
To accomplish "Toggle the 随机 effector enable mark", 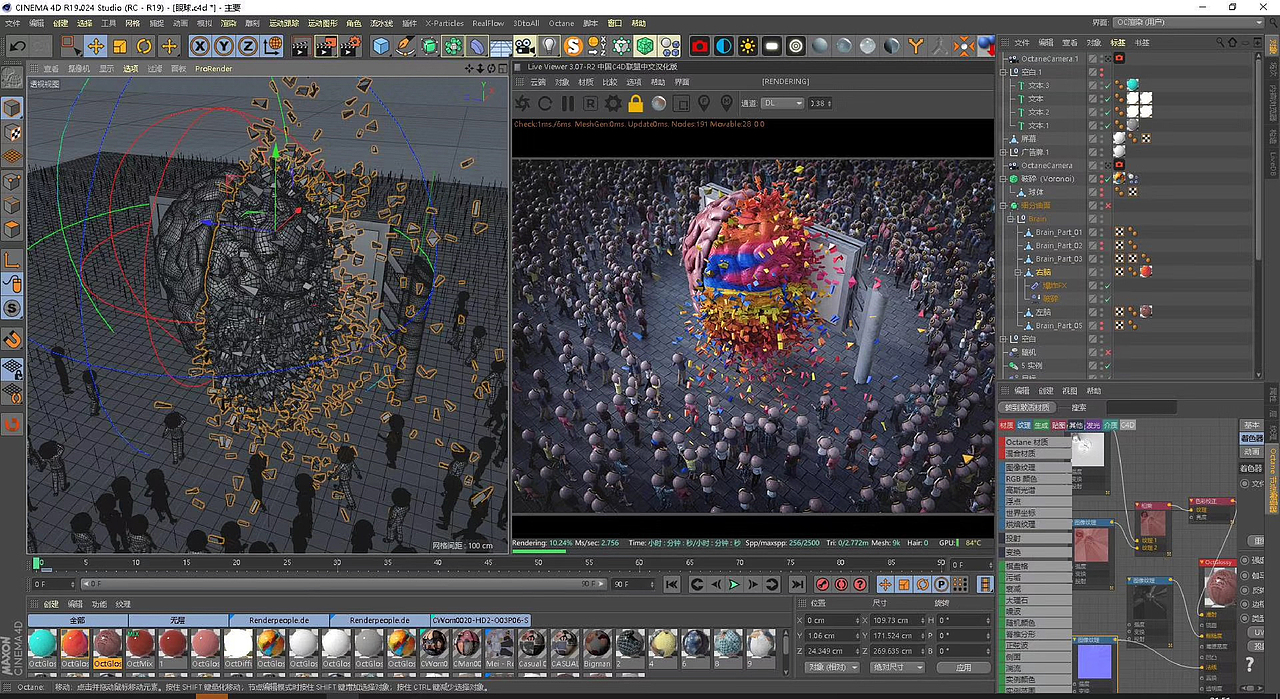I will coord(1107,352).
